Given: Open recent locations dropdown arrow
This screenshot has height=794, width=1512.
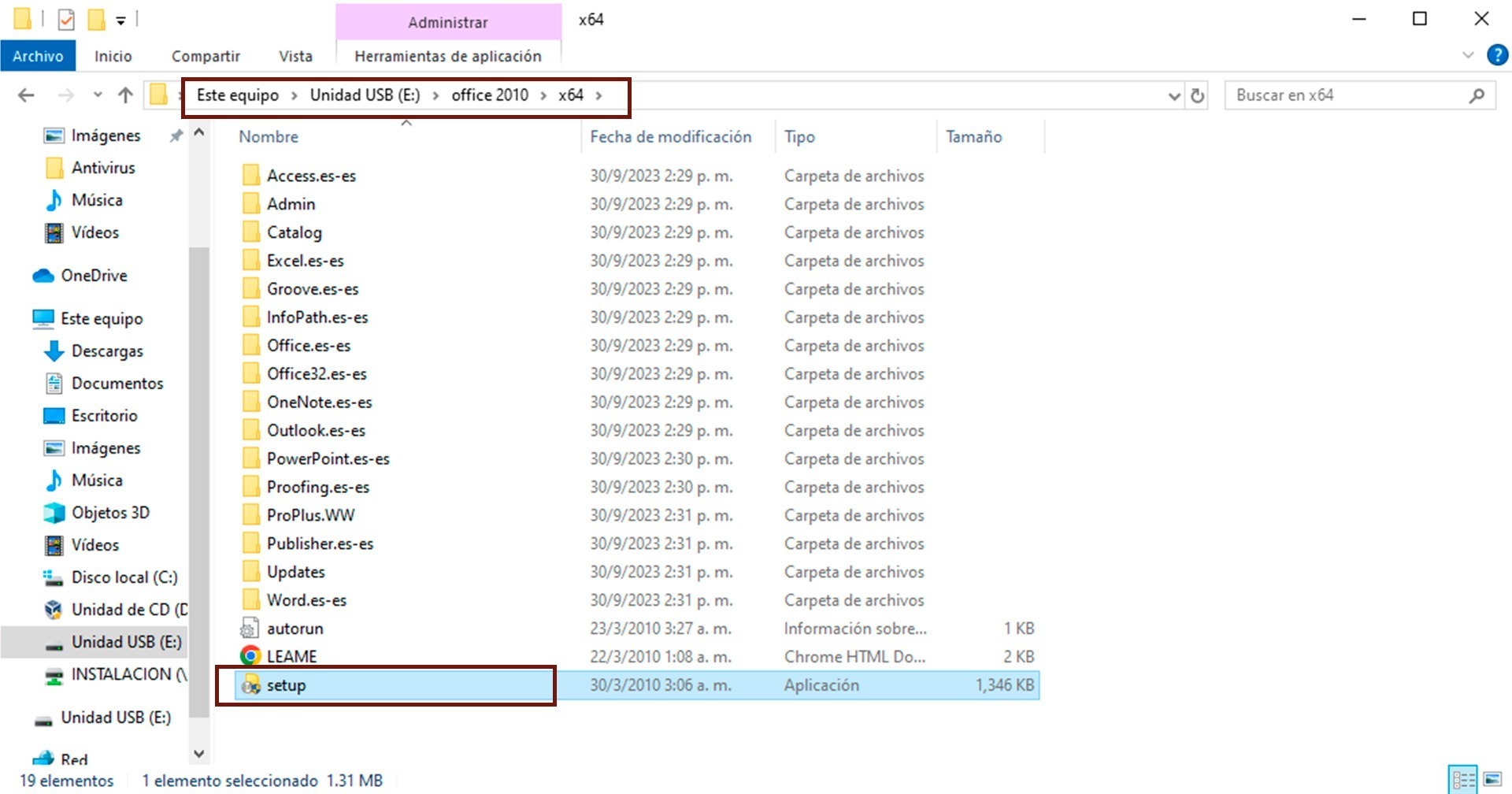Looking at the screenshot, I should click(98, 95).
